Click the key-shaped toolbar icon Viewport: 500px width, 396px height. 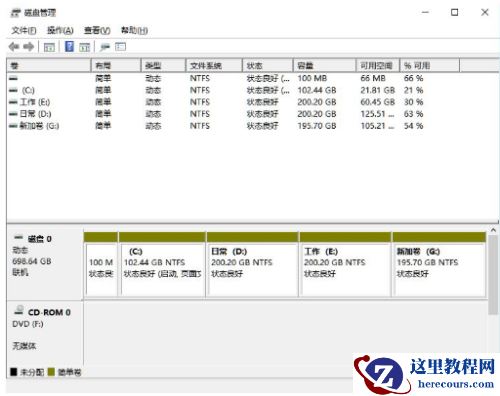pyautogui.click(x=105, y=47)
